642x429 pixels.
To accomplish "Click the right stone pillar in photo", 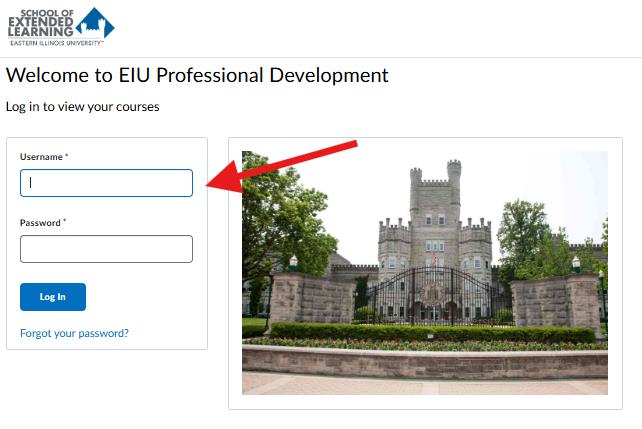I will point(555,302).
